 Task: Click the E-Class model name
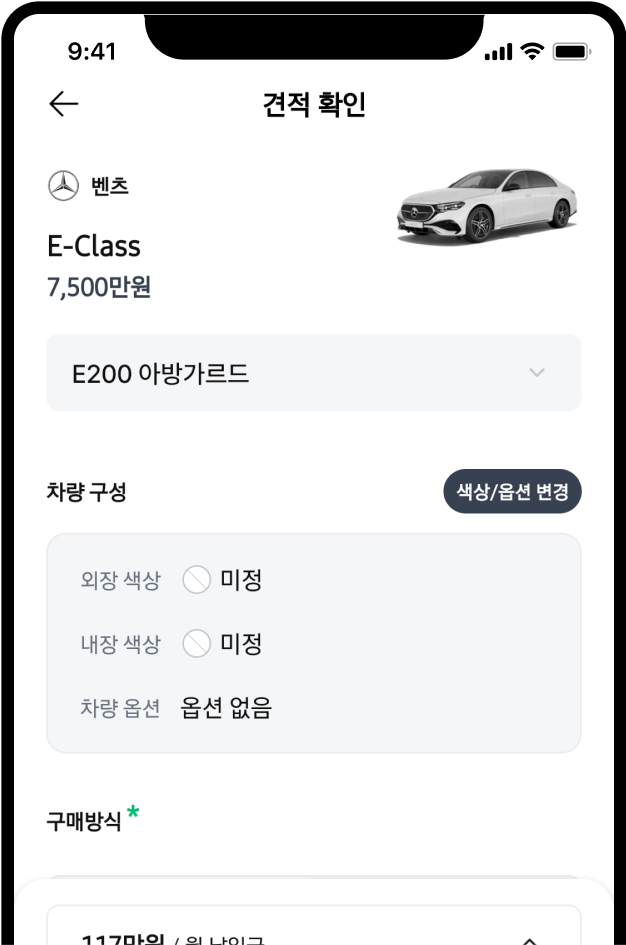pos(94,246)
